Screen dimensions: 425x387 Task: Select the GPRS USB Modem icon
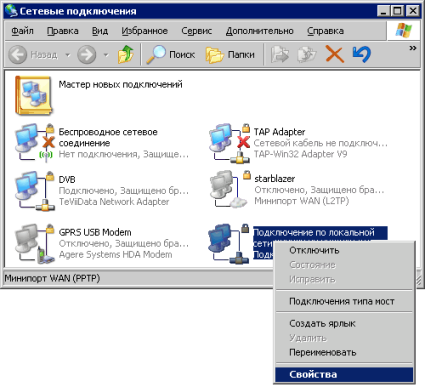pos(35,244)
